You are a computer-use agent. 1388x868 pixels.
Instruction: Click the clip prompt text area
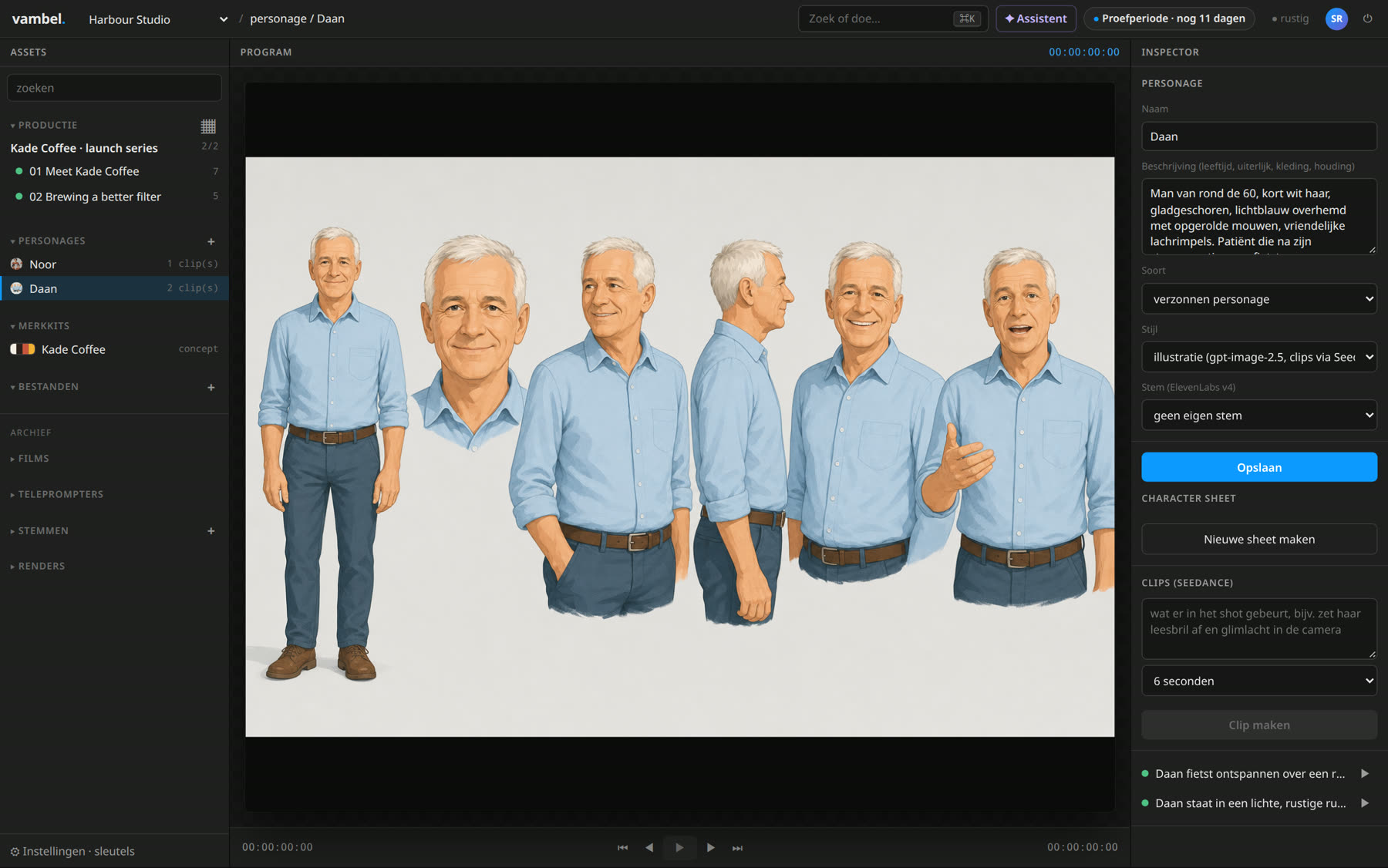tap(1259, 629)
